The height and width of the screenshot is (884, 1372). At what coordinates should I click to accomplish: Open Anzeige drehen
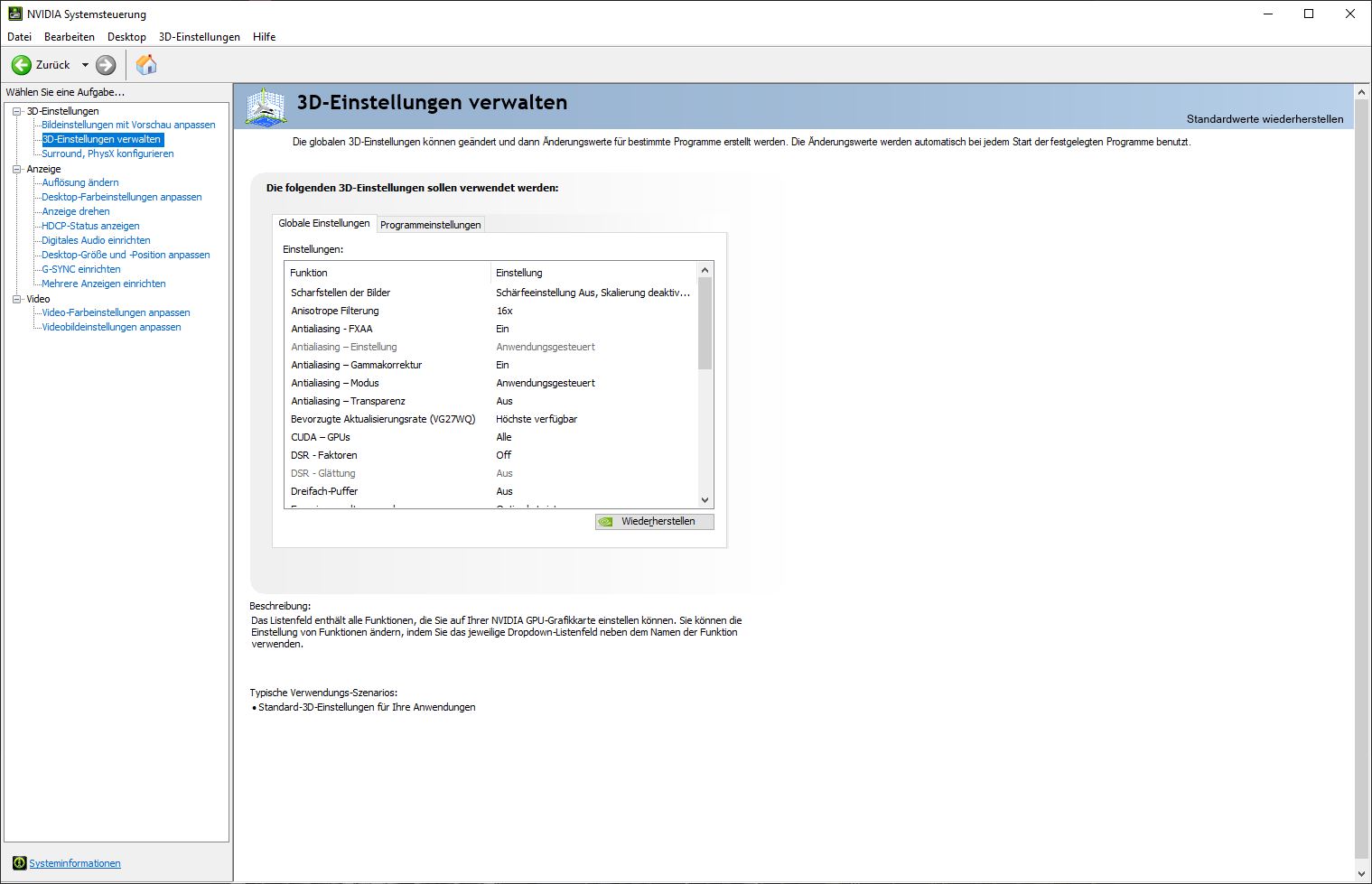(x=76, y=211)
